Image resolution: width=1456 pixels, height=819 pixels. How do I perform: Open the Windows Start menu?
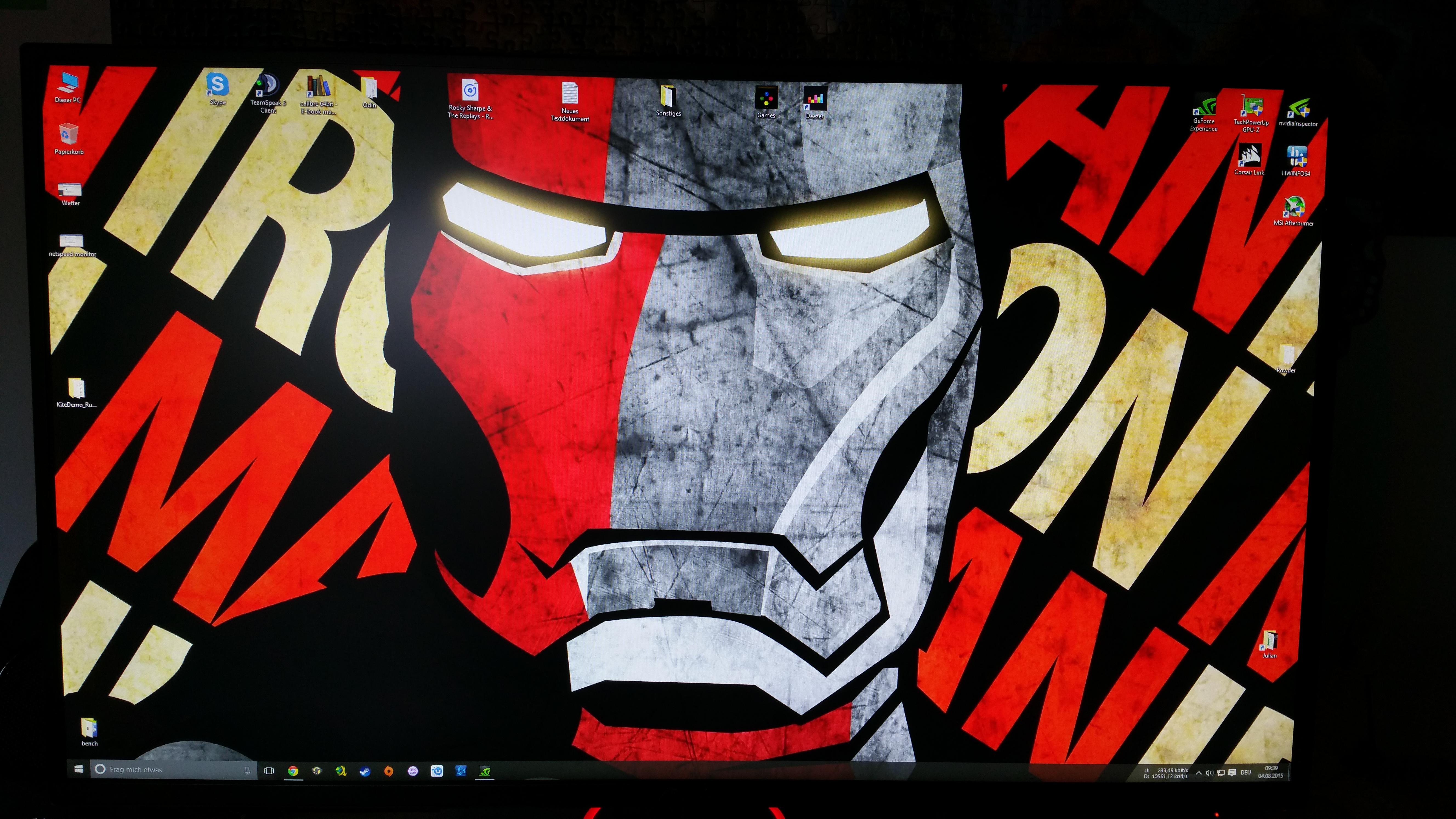79,769
